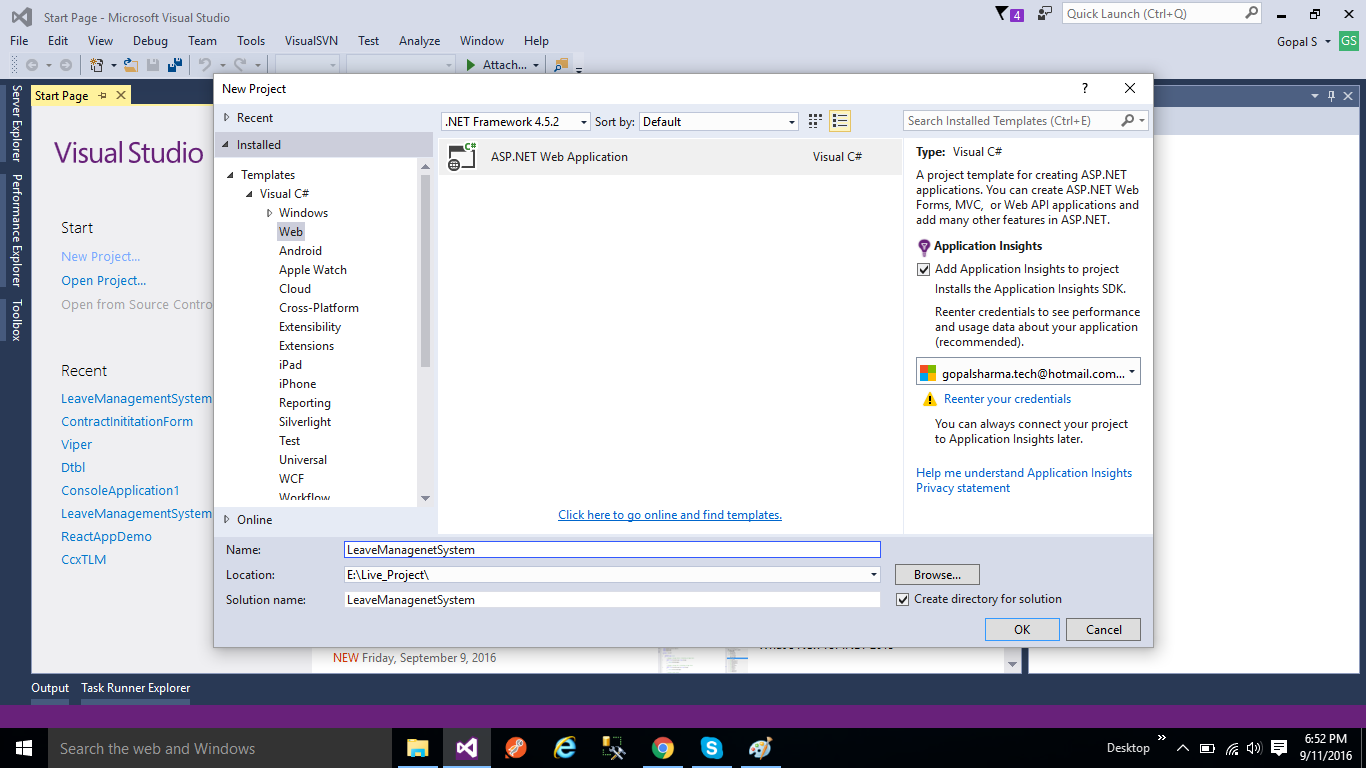Open the Location path dropdown arrow

874,575
